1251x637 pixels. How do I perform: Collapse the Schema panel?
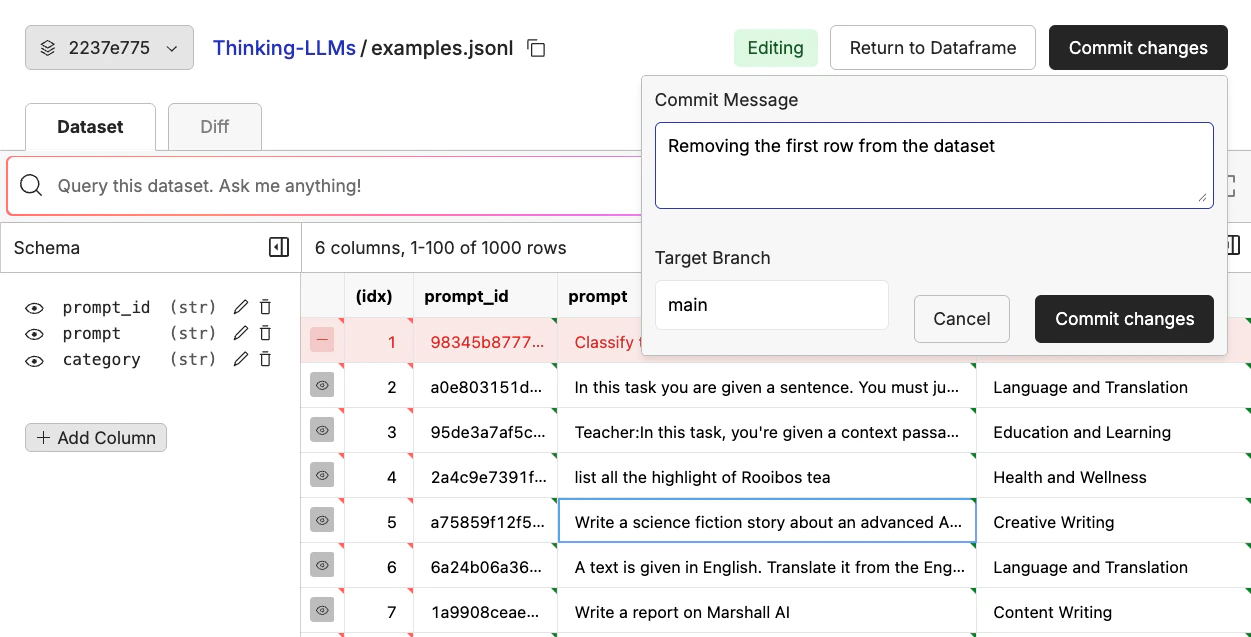click(x=279, y=246)
